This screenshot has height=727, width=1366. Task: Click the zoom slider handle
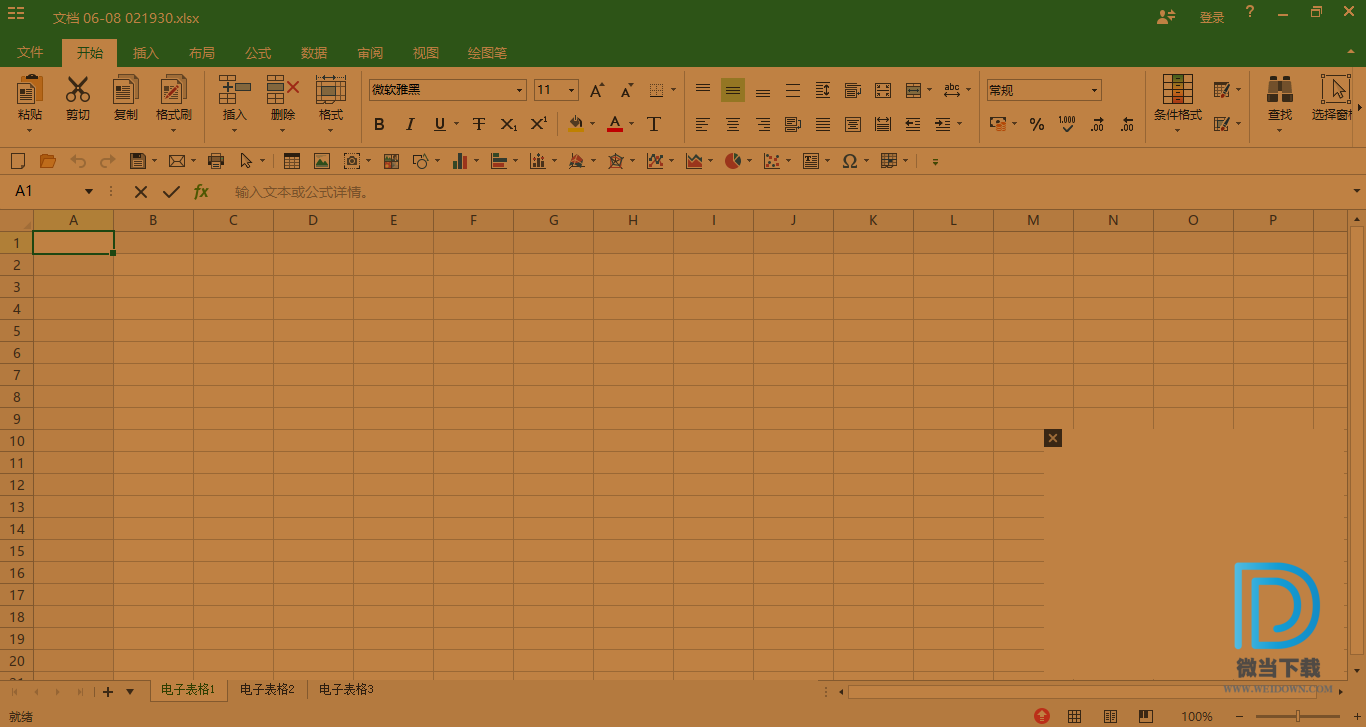(x=1297, y=716)
